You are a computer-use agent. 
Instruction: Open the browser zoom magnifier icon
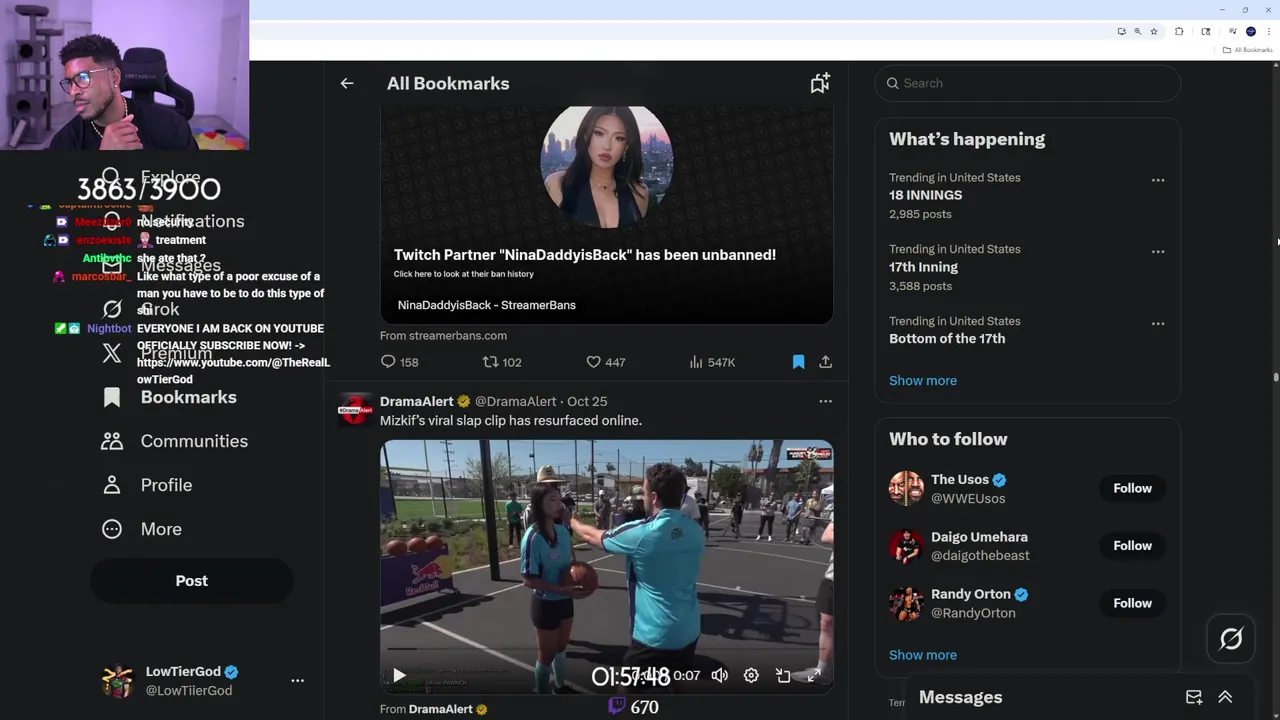1137,32
